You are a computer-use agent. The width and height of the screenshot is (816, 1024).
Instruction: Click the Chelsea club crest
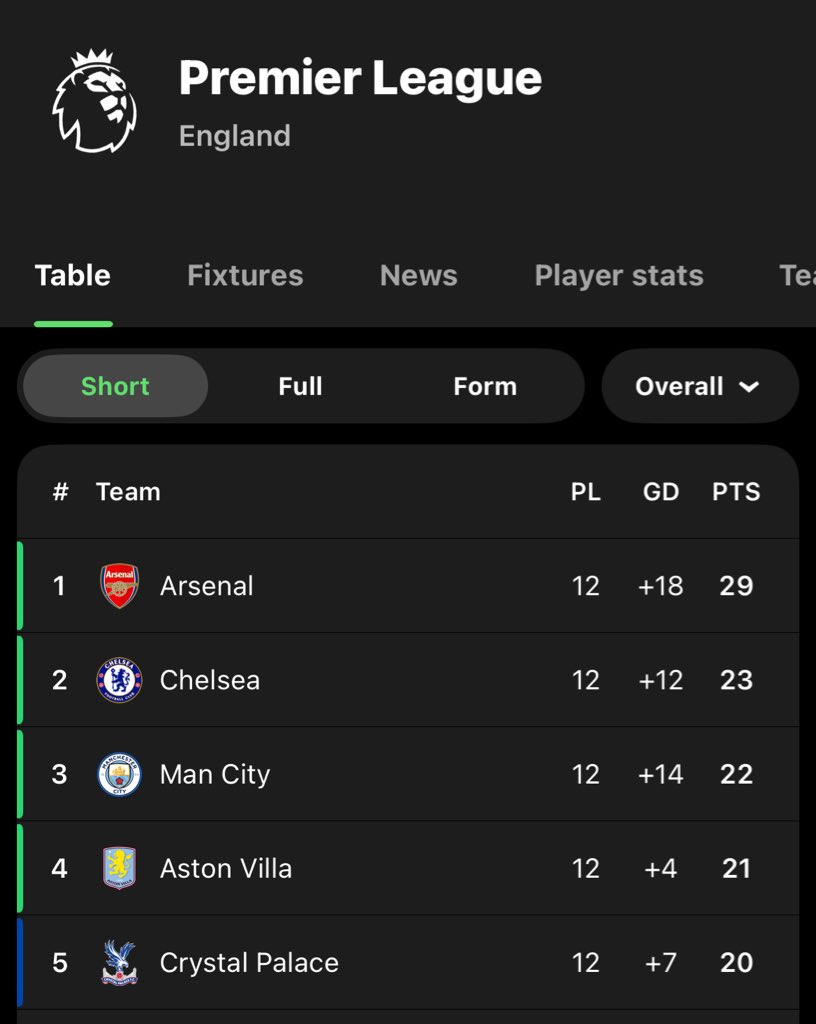[120, 680]
